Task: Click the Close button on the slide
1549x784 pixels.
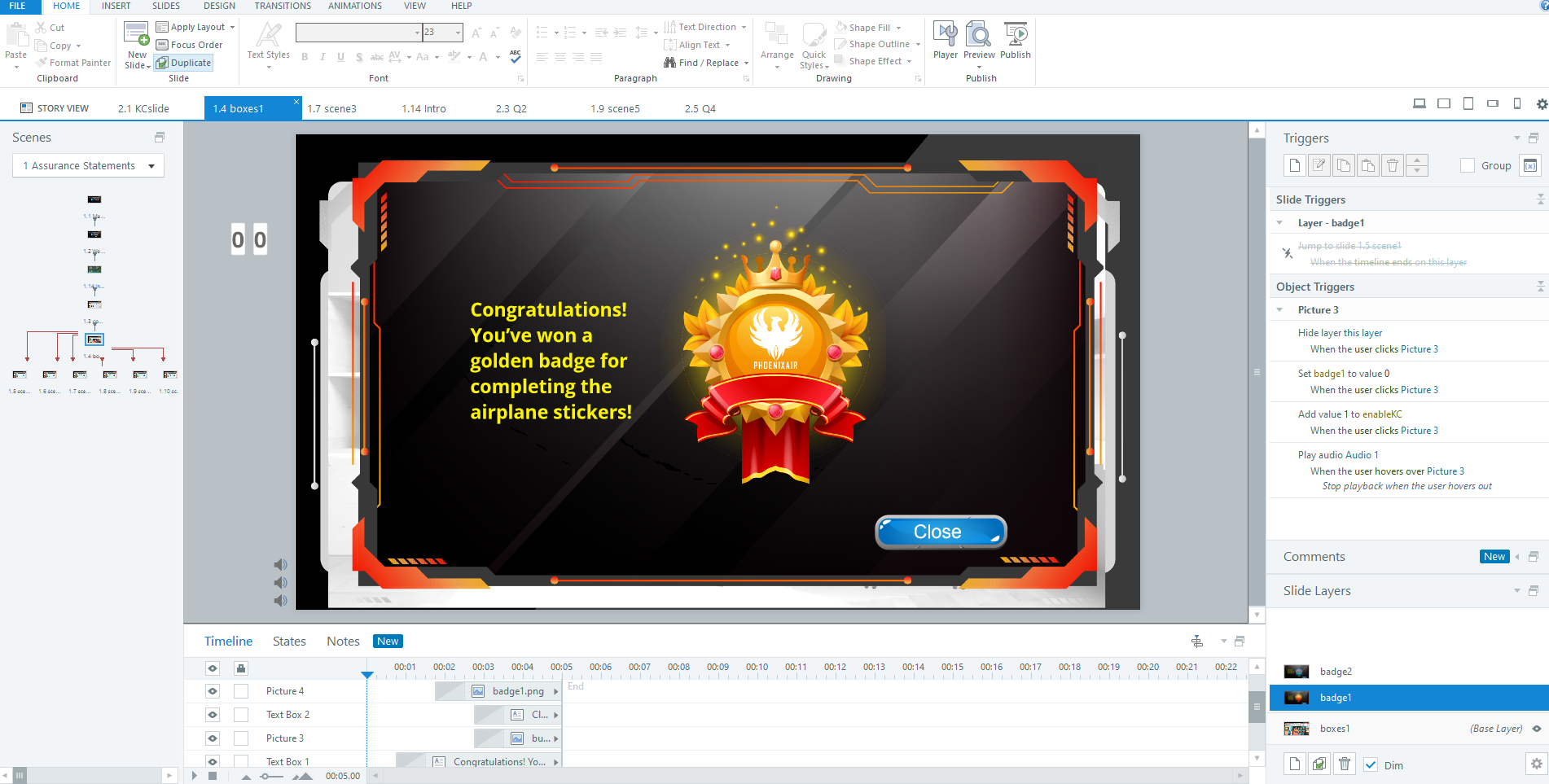Action: pyautogui.click(x=941, y=532)
